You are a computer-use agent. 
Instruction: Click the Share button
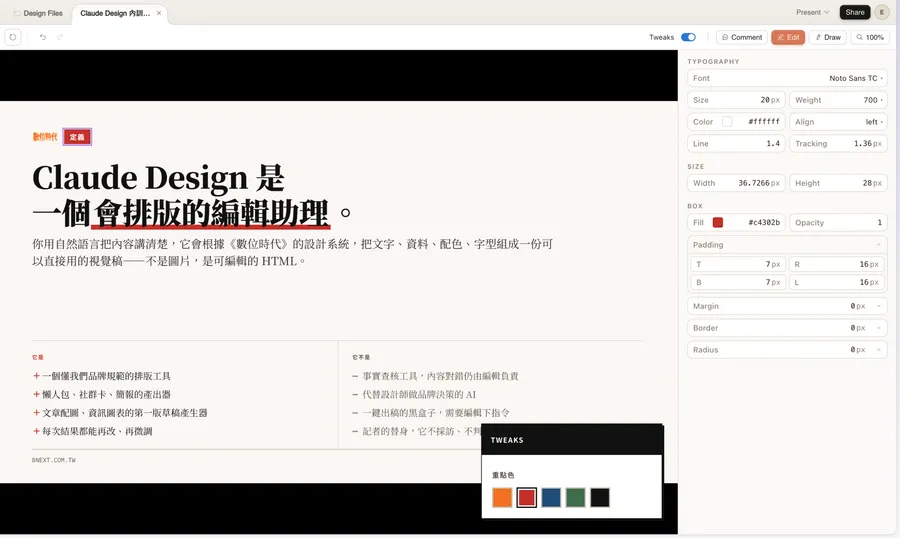tap(855, 12)
